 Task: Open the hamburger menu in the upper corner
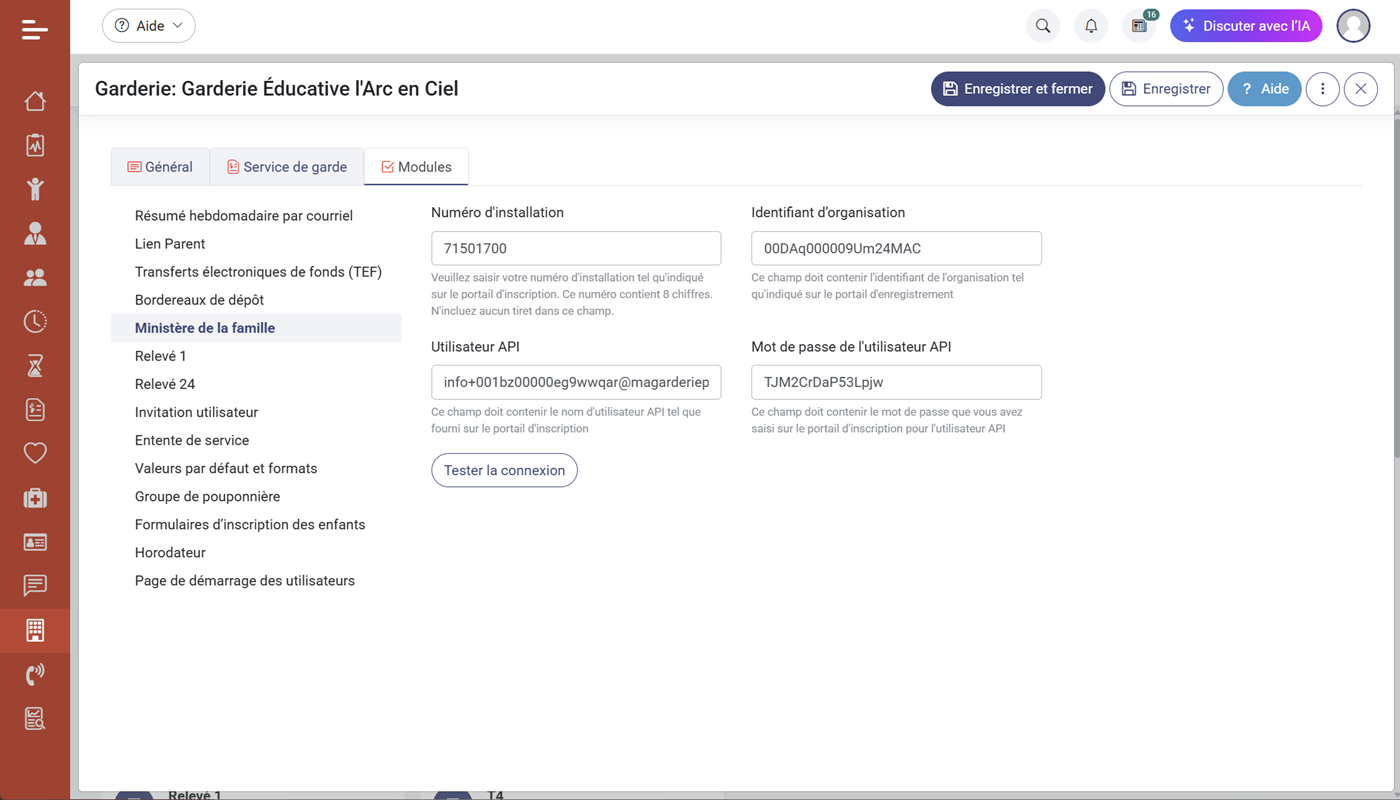pyautogui.click(x=35, y=29)
